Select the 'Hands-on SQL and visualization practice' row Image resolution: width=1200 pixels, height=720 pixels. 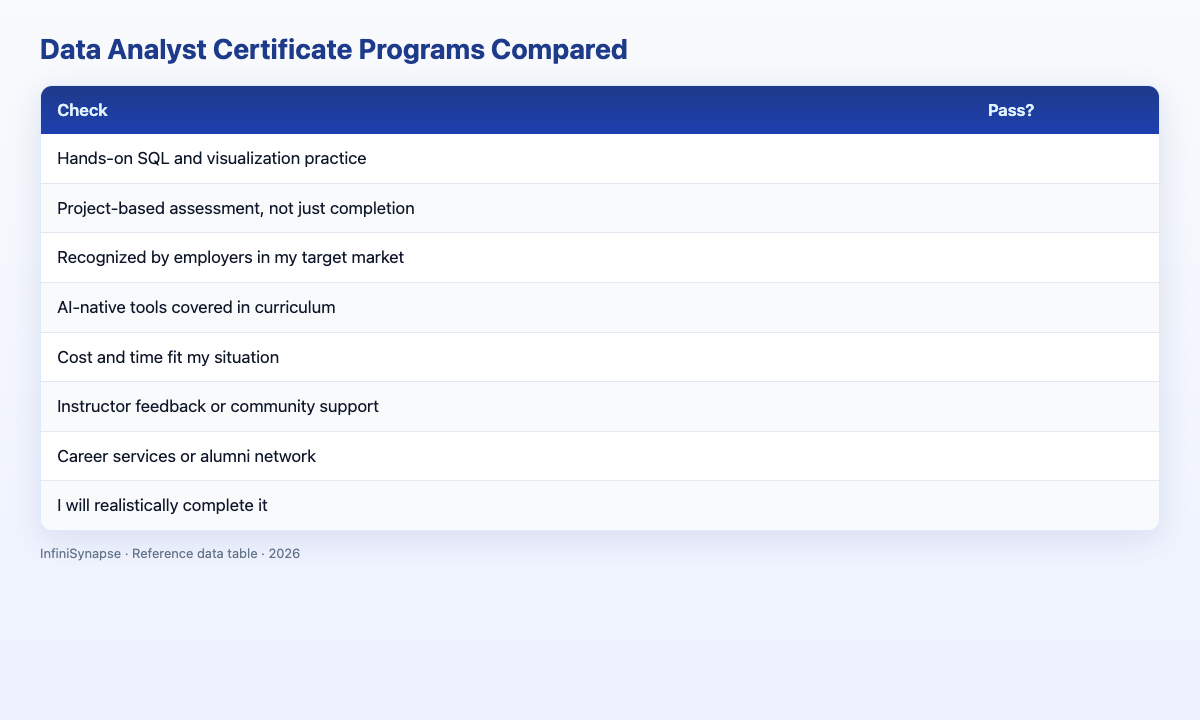(600, 159)
